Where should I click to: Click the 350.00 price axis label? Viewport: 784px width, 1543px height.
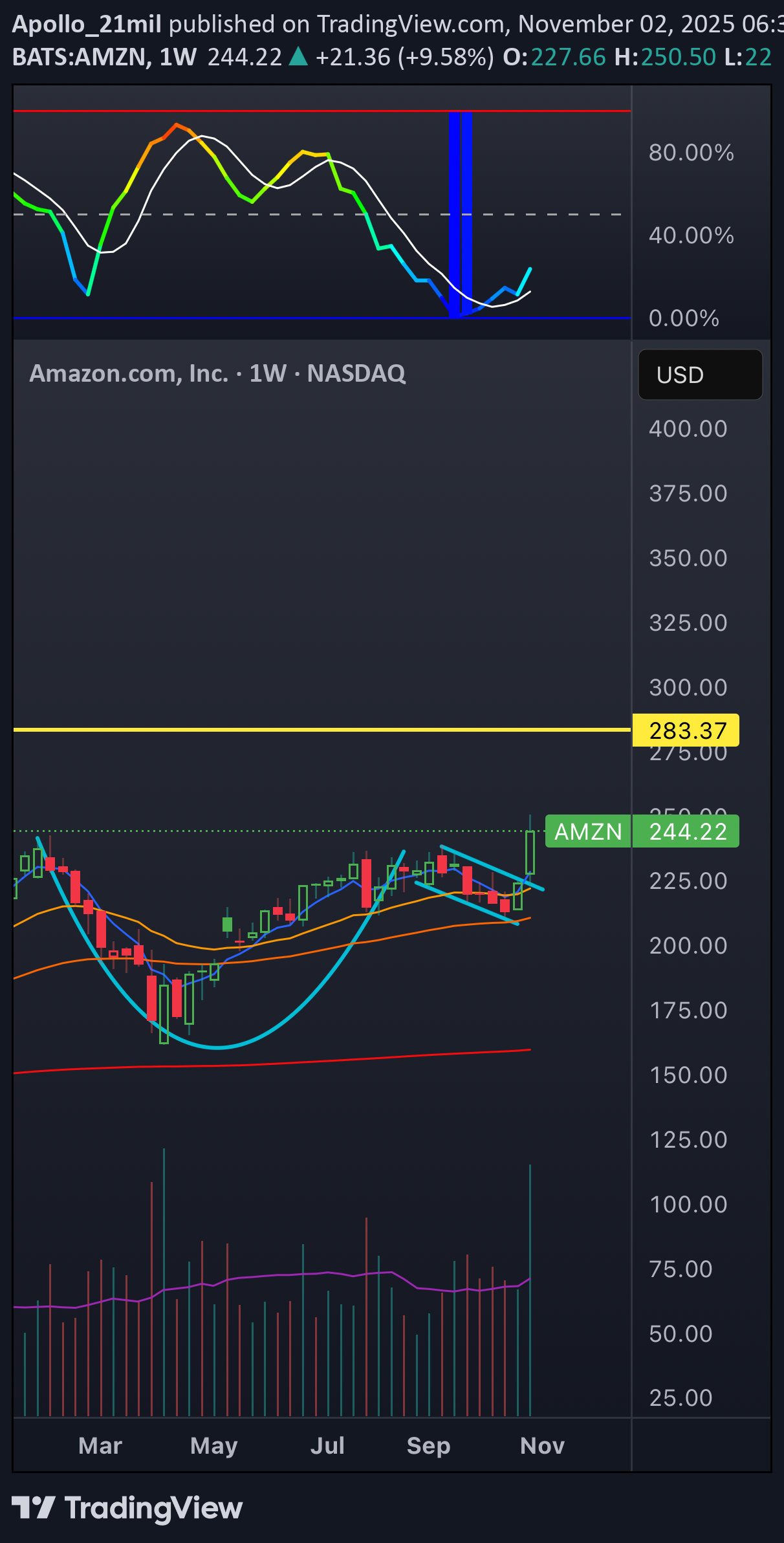(688, 558)
